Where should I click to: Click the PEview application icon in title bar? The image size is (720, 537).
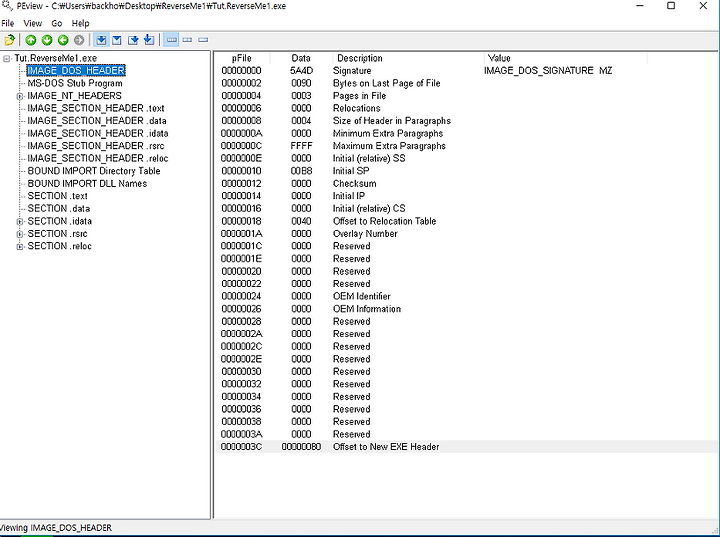[x=6, y=6]
